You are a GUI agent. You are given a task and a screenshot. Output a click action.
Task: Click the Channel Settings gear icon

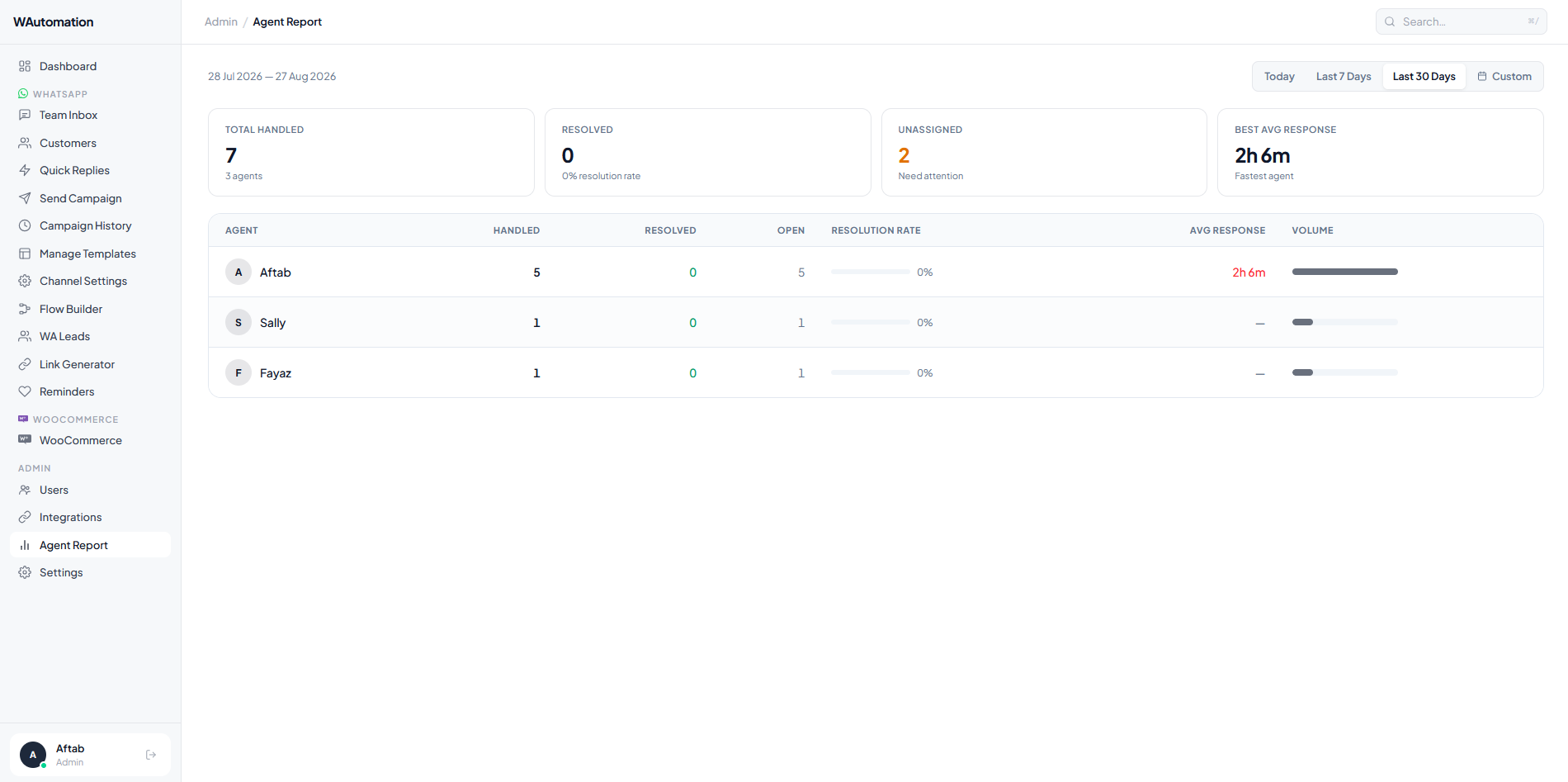click(x=25, y=281)
